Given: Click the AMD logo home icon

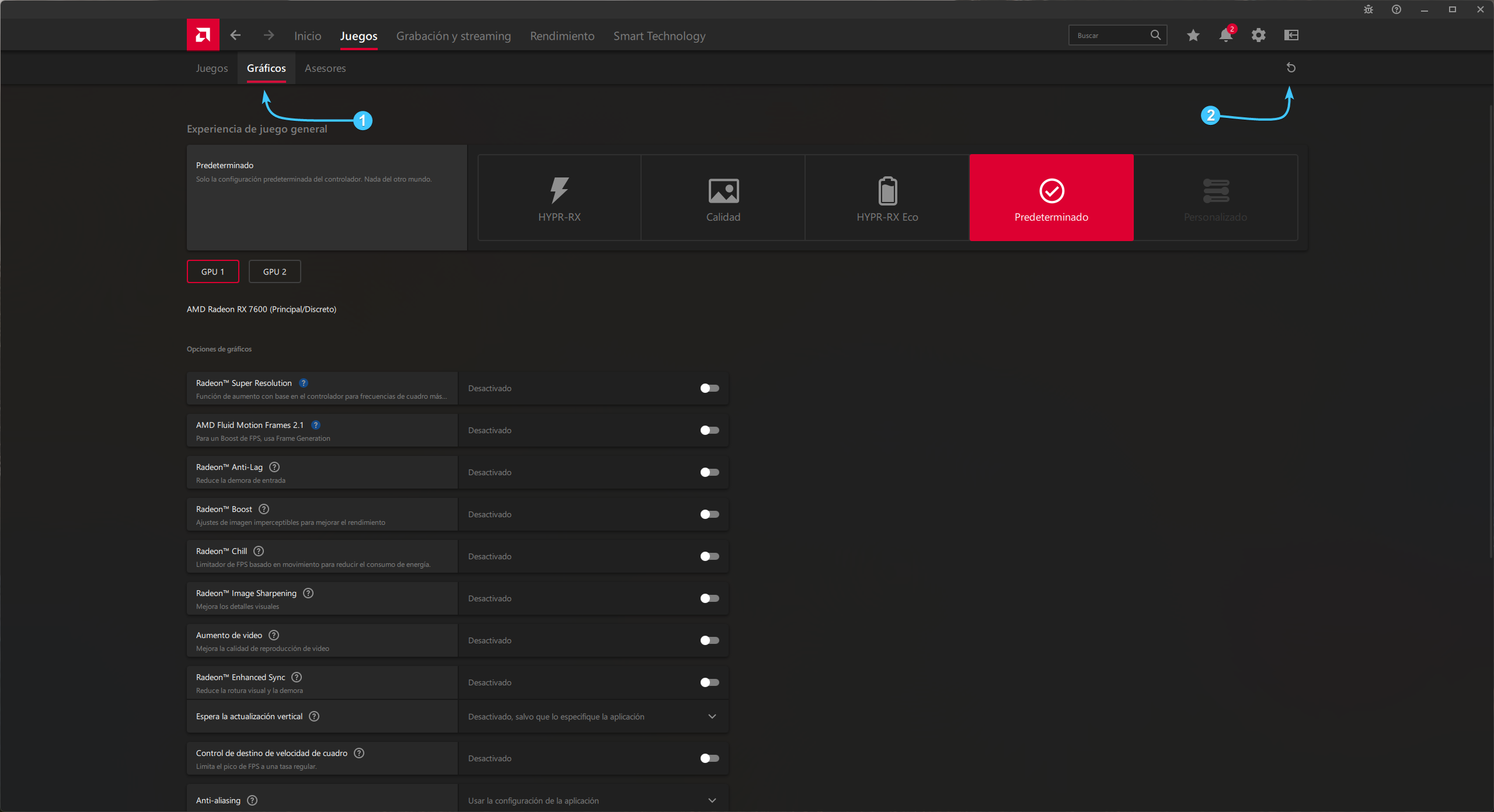Looking at the screenshot, I should (x=203, y=35).
